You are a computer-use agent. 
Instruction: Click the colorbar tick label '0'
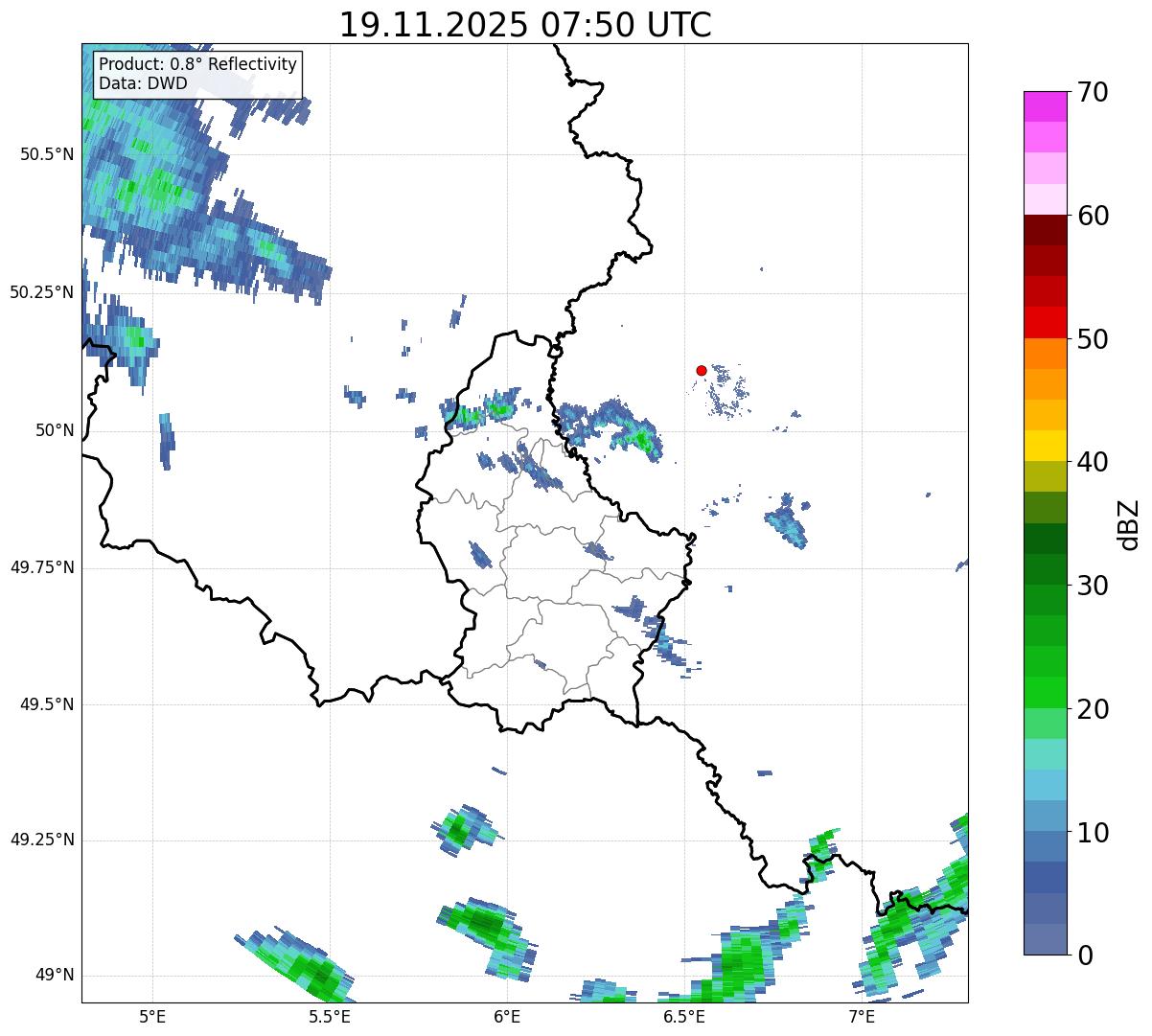1084,955
